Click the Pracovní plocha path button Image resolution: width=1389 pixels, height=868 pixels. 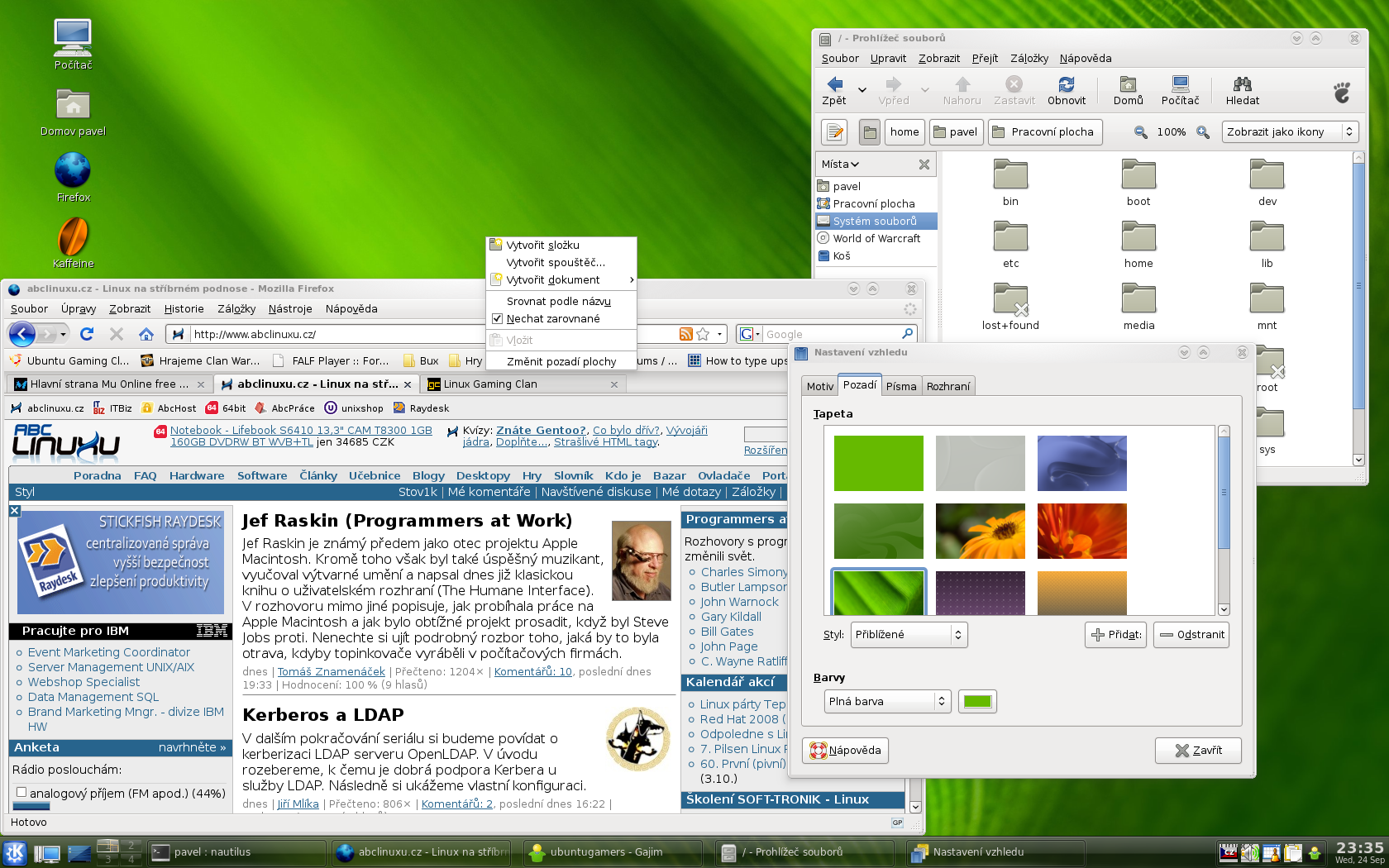(1045, 132)
